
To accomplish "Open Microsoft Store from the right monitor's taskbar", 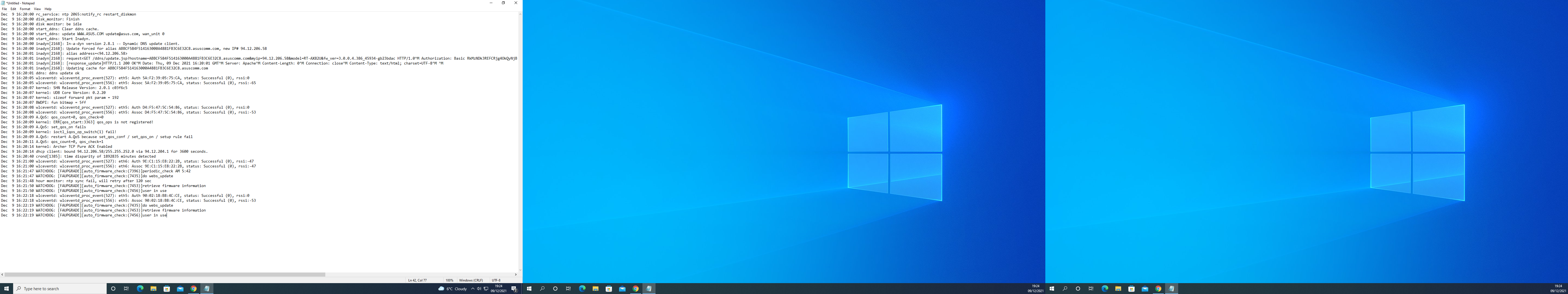I will pyautogui.click(x=1132, y=289).
